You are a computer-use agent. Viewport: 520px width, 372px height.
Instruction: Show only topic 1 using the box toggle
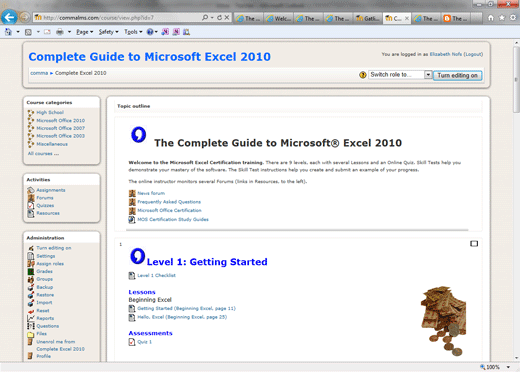click(x=474, y=244)
